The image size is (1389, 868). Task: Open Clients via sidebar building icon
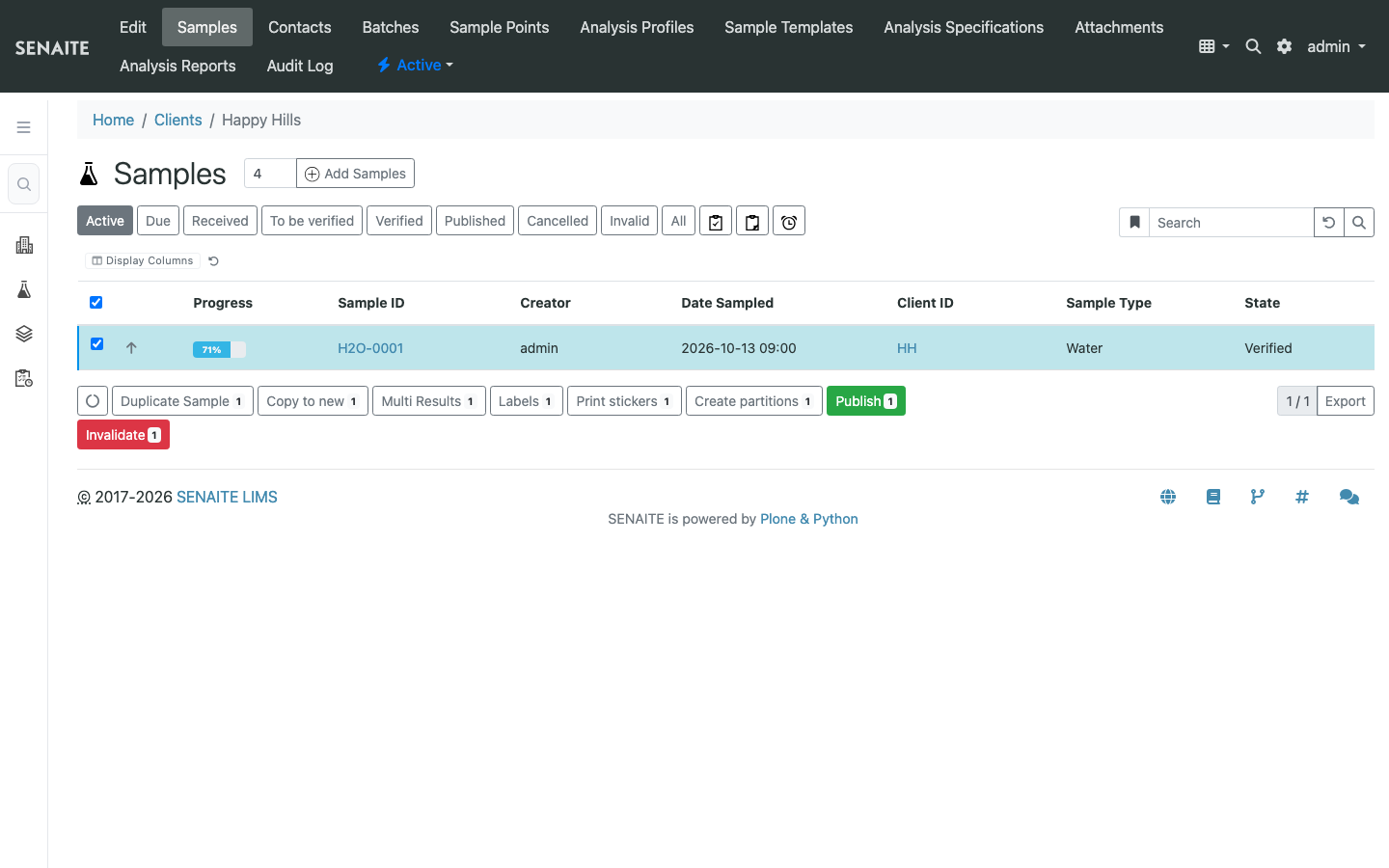[24, 245]
